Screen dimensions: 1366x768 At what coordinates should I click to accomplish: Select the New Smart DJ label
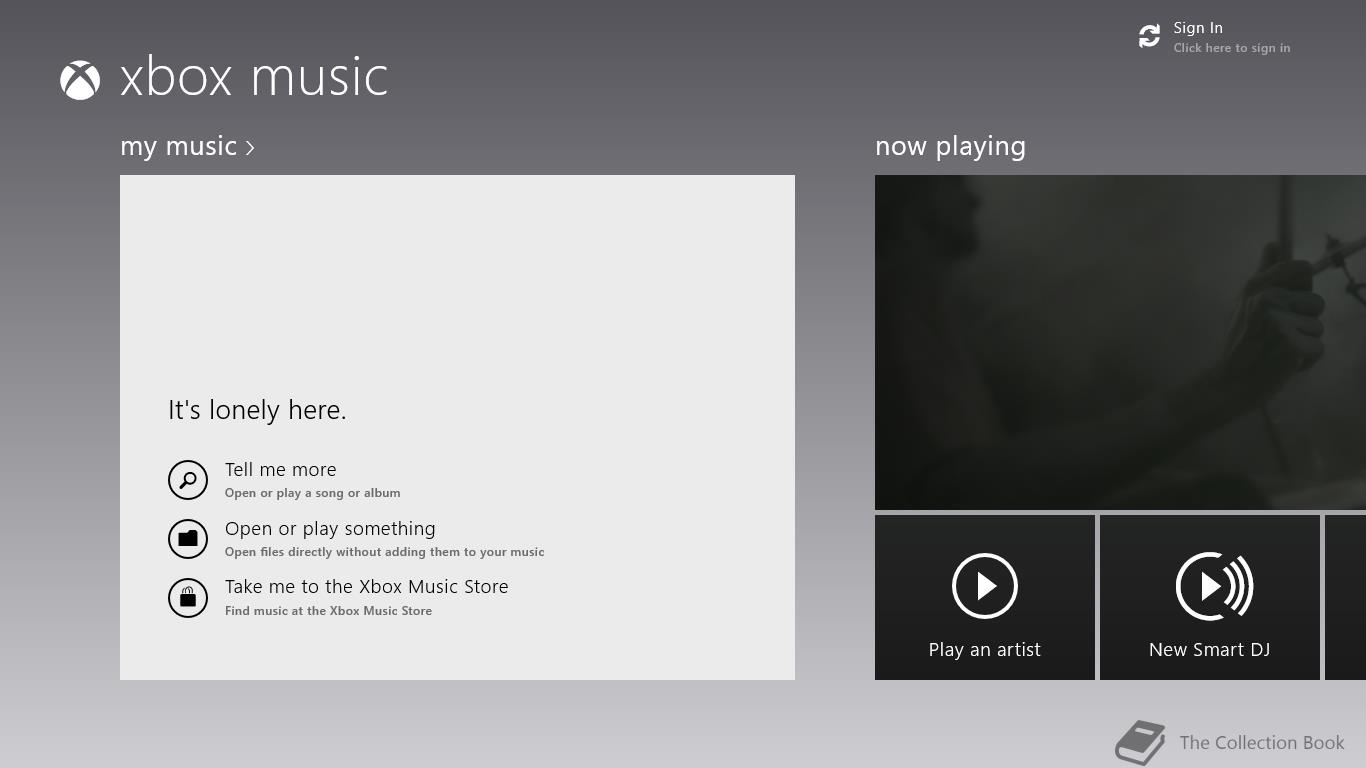click(x=1210, y=650)
